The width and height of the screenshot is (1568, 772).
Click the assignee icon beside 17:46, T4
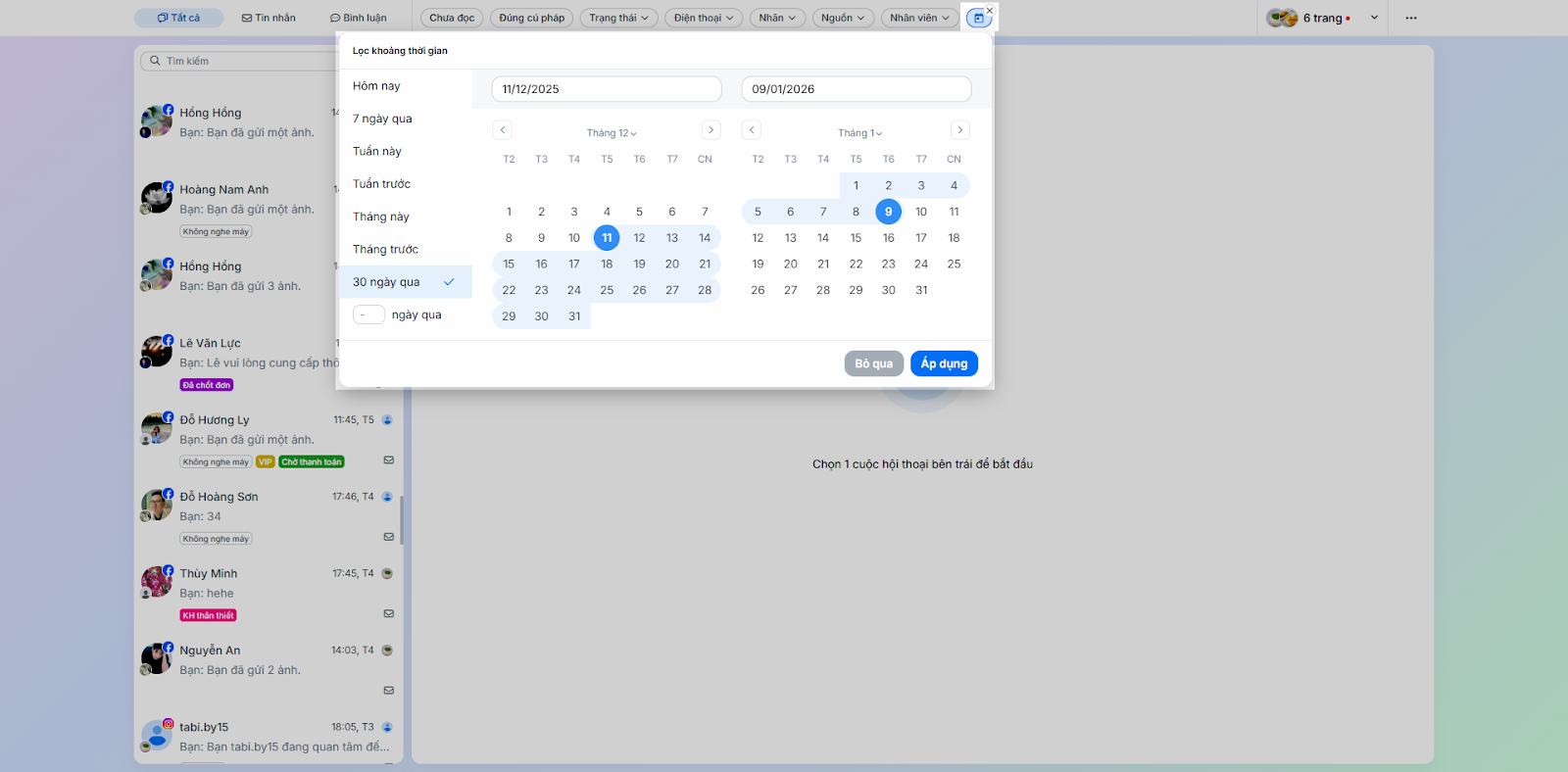click(387, 497)
